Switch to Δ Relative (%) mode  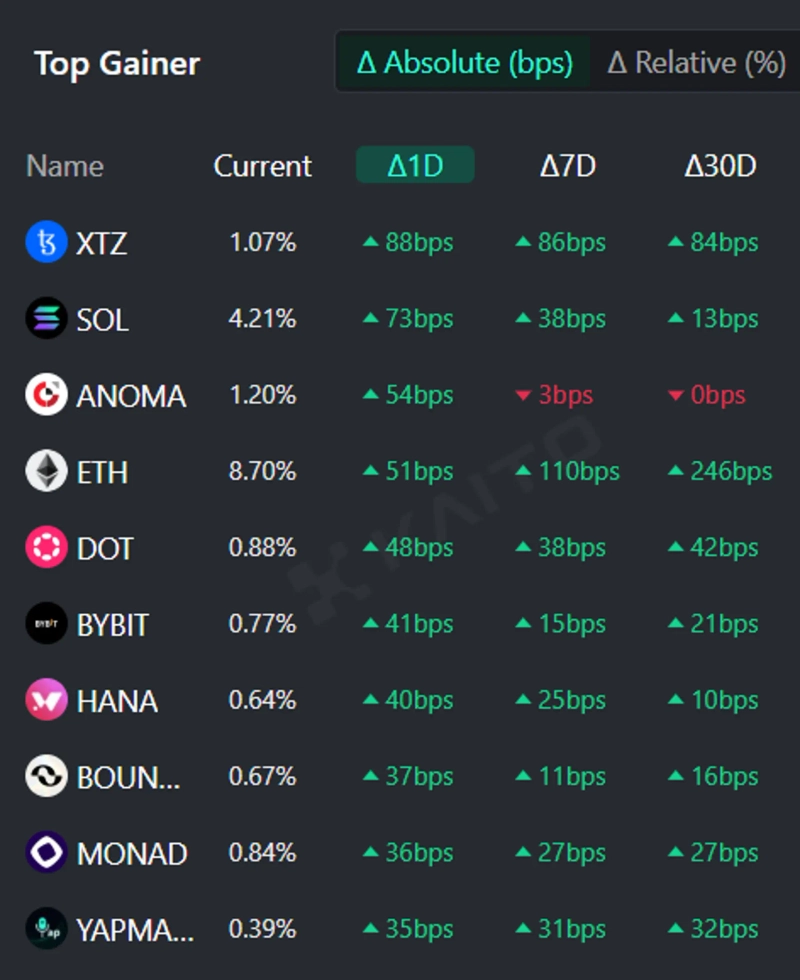point(696,63)
